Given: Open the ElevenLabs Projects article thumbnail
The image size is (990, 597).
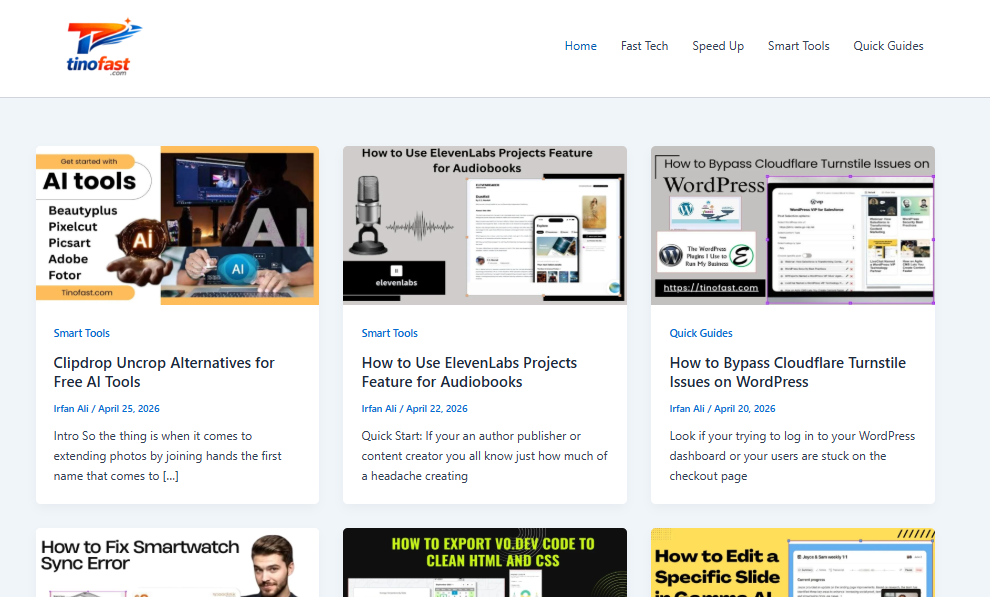Looking at the screenshot, I should [x=485, y=225].
